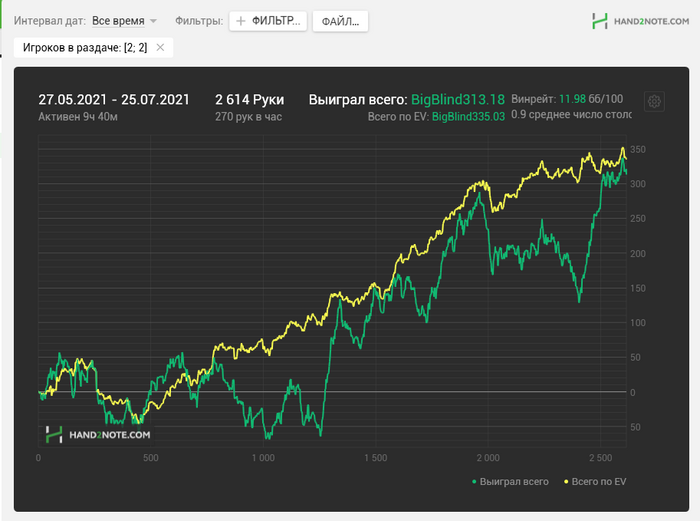Open the Hand2Note.com logo link at top right
Image resolution: width=700 pixels, height=521 pixels.
tap(640, 21)
